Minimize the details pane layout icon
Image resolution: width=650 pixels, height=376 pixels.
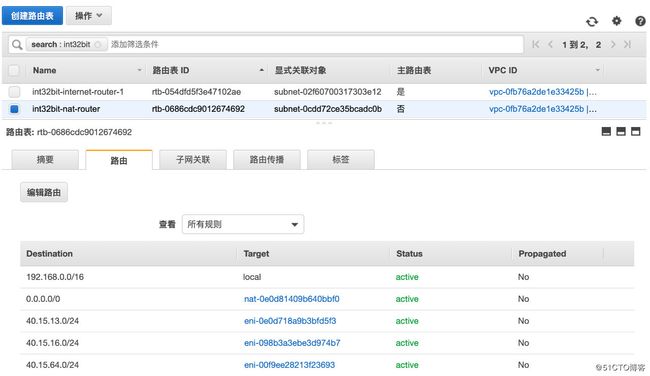tap(606, 131)
